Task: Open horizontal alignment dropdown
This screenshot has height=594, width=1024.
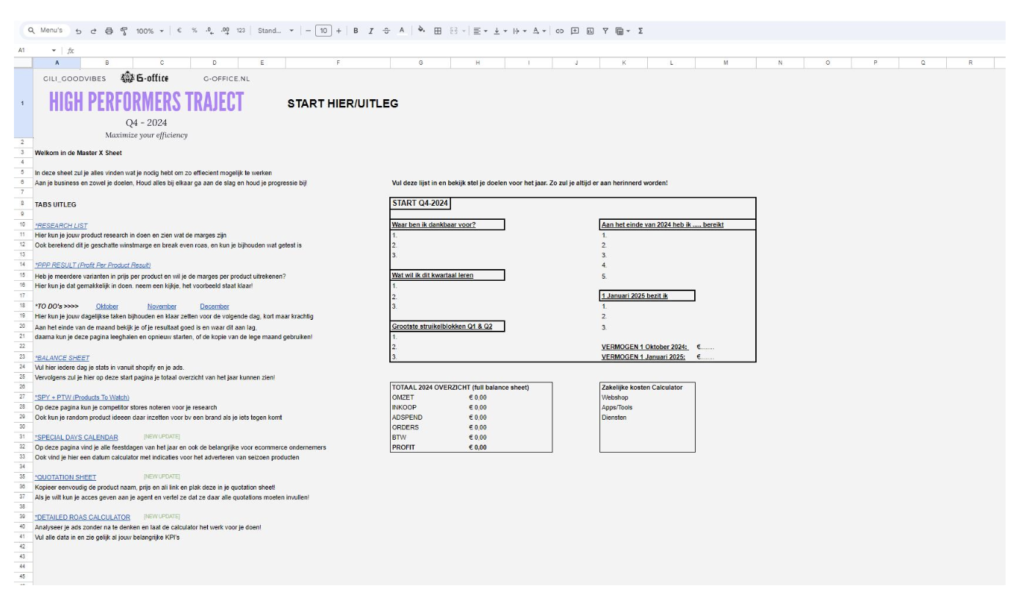Action: click(x=480, y=31)
